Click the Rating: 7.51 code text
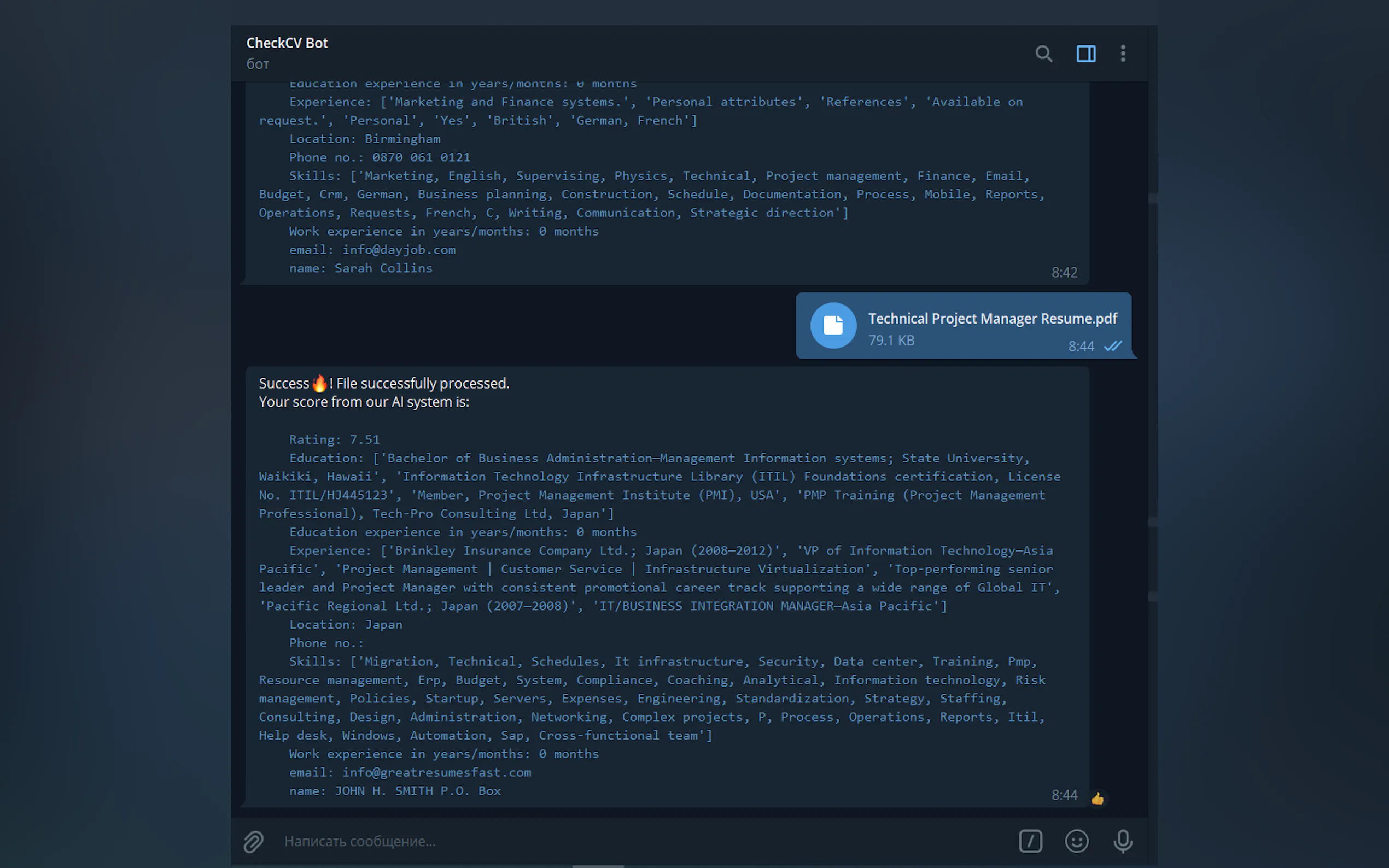The image size is (1389, 868). pos(334,440)
